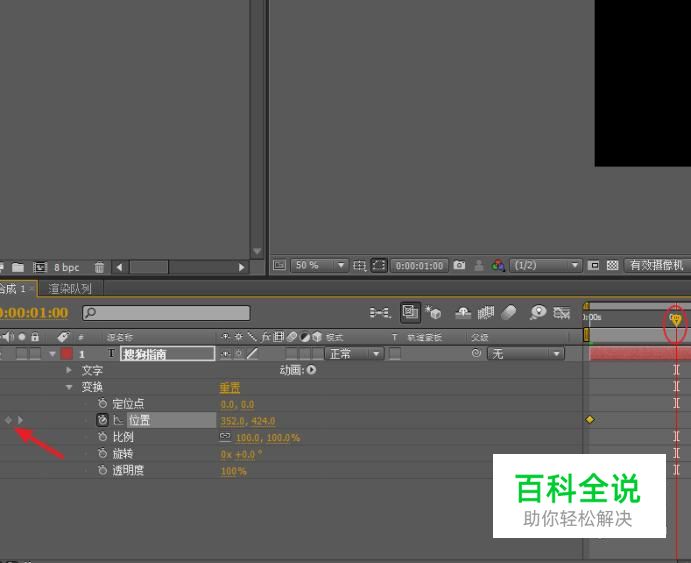Screen dimensions: 691x563
Task: Toggle mask and shape path visibility
Action: tap(379, 265)
